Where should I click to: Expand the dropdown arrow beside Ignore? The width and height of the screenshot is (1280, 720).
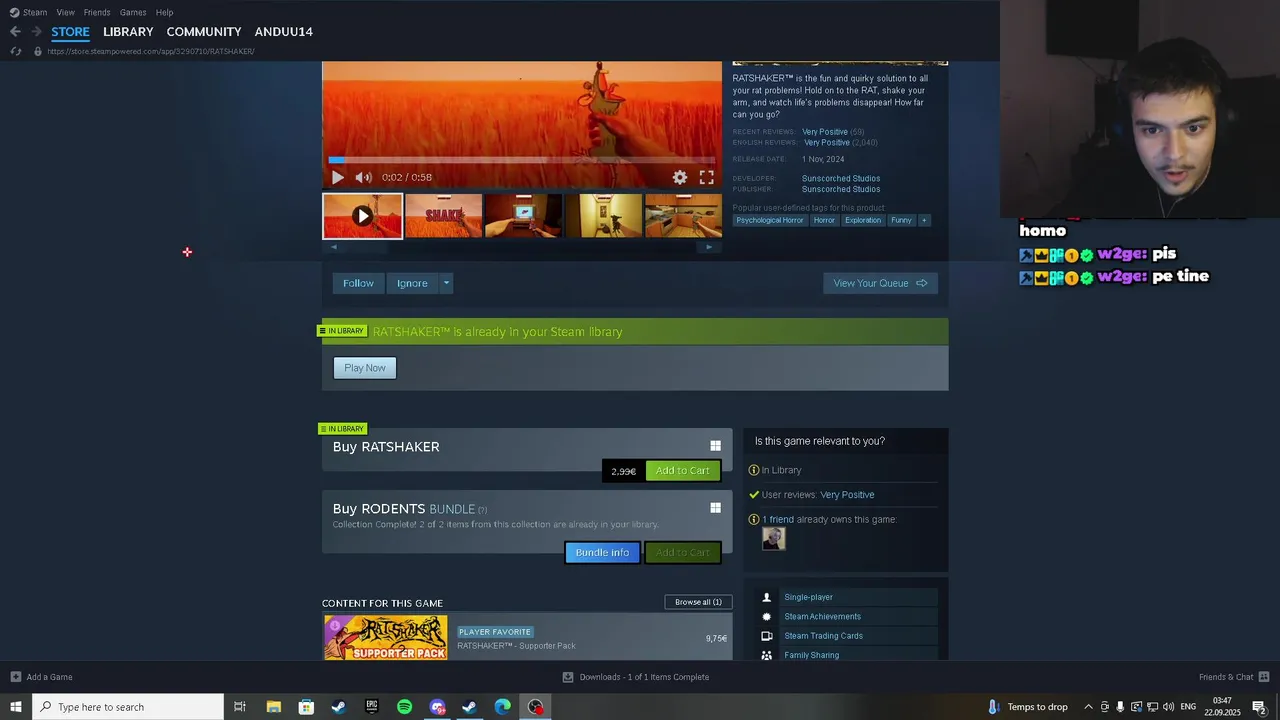pos(446,283)
